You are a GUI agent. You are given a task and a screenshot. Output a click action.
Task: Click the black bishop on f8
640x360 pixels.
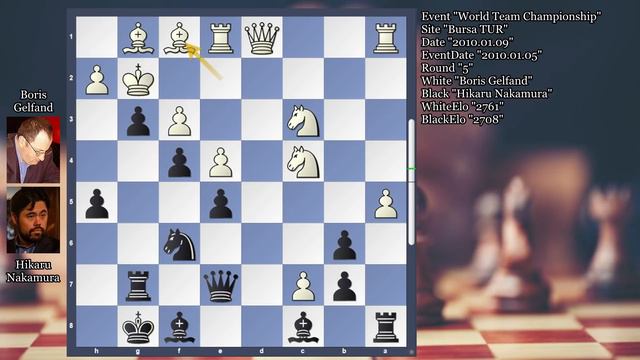coord(179,327)
